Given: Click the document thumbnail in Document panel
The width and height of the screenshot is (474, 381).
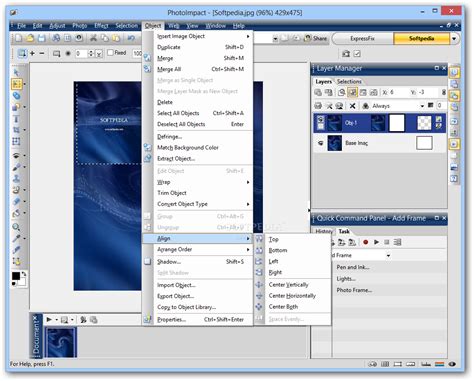Looking at the screenshot, I should 61,342.
